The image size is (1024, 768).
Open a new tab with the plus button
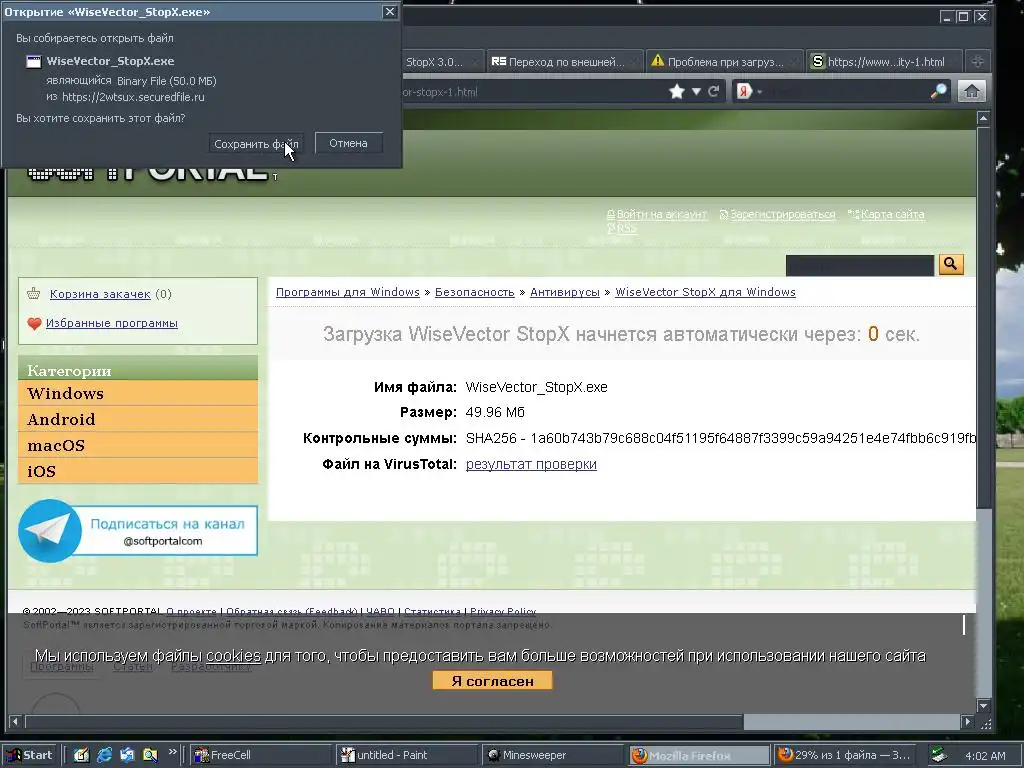point(978,61)
